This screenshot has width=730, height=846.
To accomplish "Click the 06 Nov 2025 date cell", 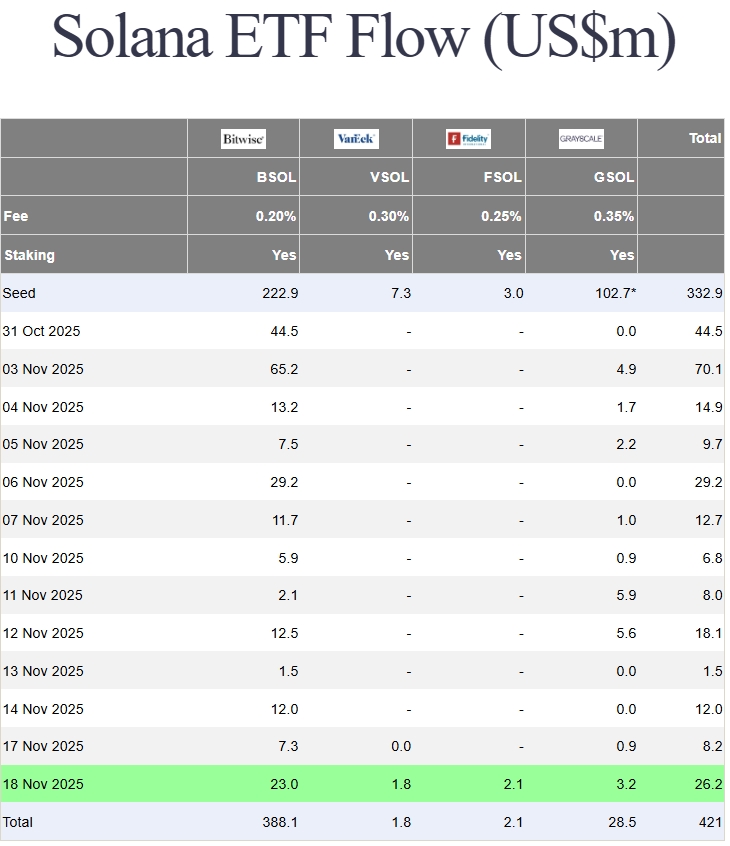I will pos(43,482).
